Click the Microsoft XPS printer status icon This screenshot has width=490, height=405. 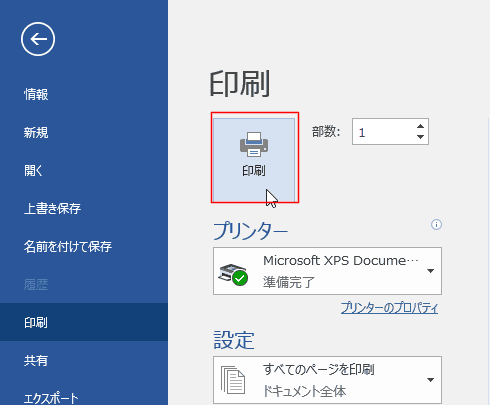point(233,274)
